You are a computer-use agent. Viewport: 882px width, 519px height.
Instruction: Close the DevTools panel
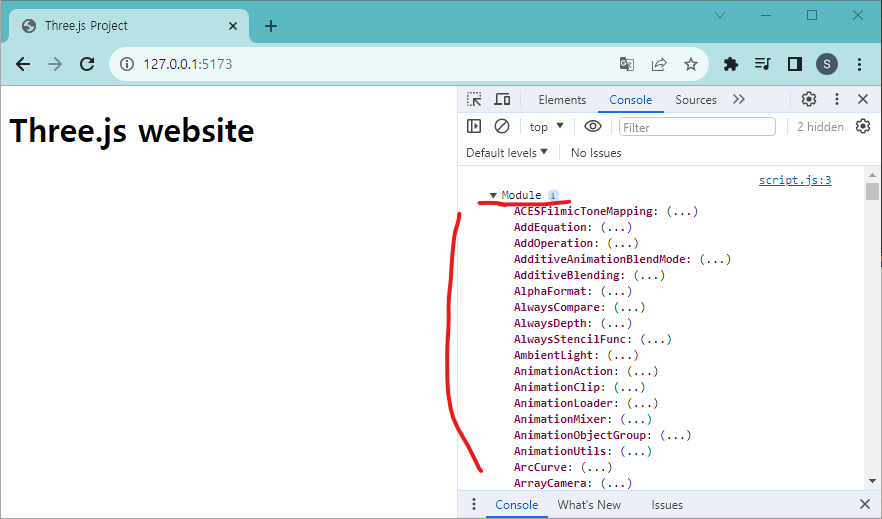point(863,99)
